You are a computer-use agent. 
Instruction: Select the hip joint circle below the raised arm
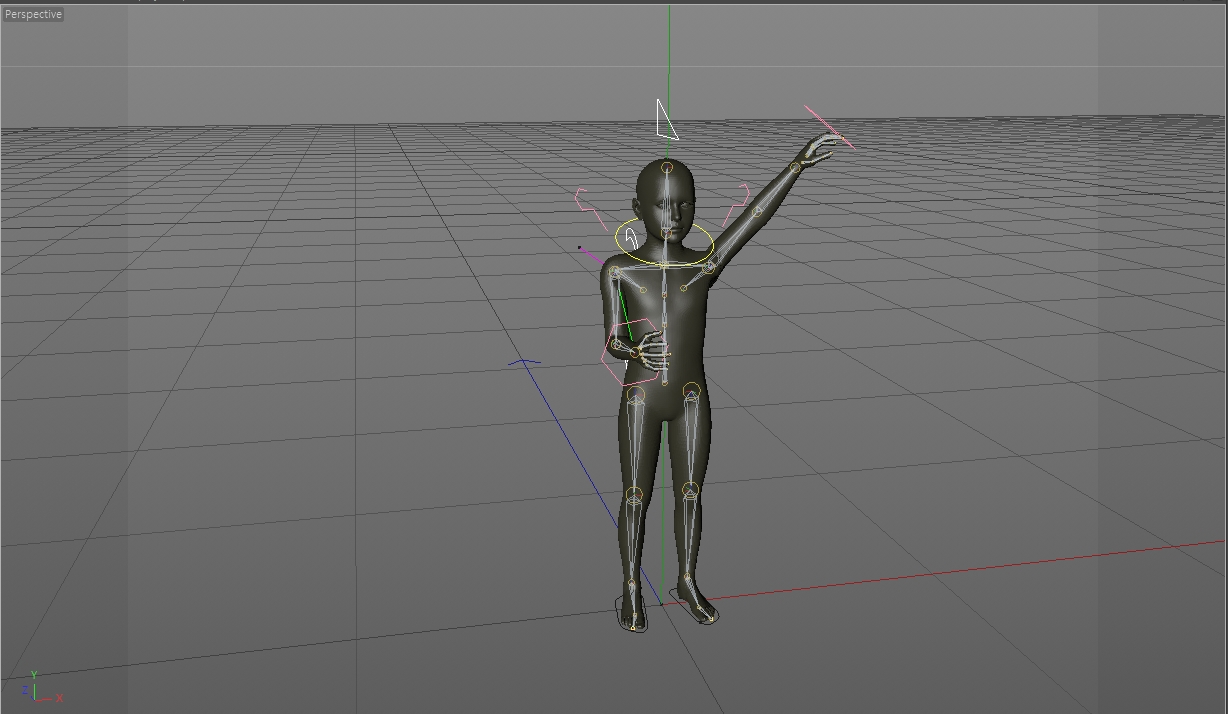point(691,391)
